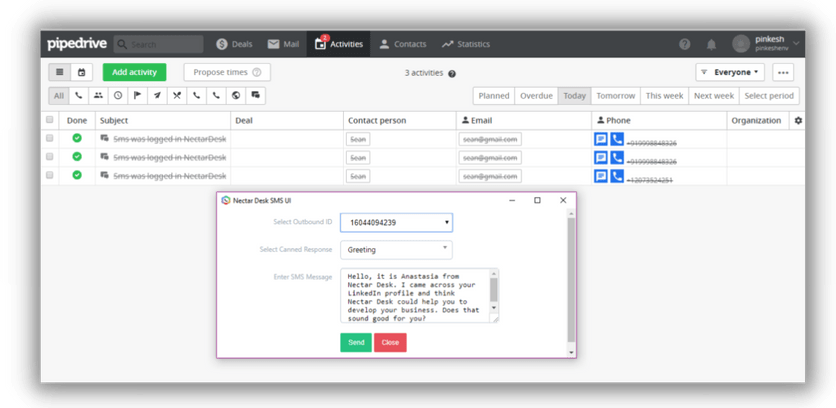Image resolution: width=836 pixels, height=408 pixels.
Task: Toggle done checkmark for +12073524251 row
Action: [77, 175]
